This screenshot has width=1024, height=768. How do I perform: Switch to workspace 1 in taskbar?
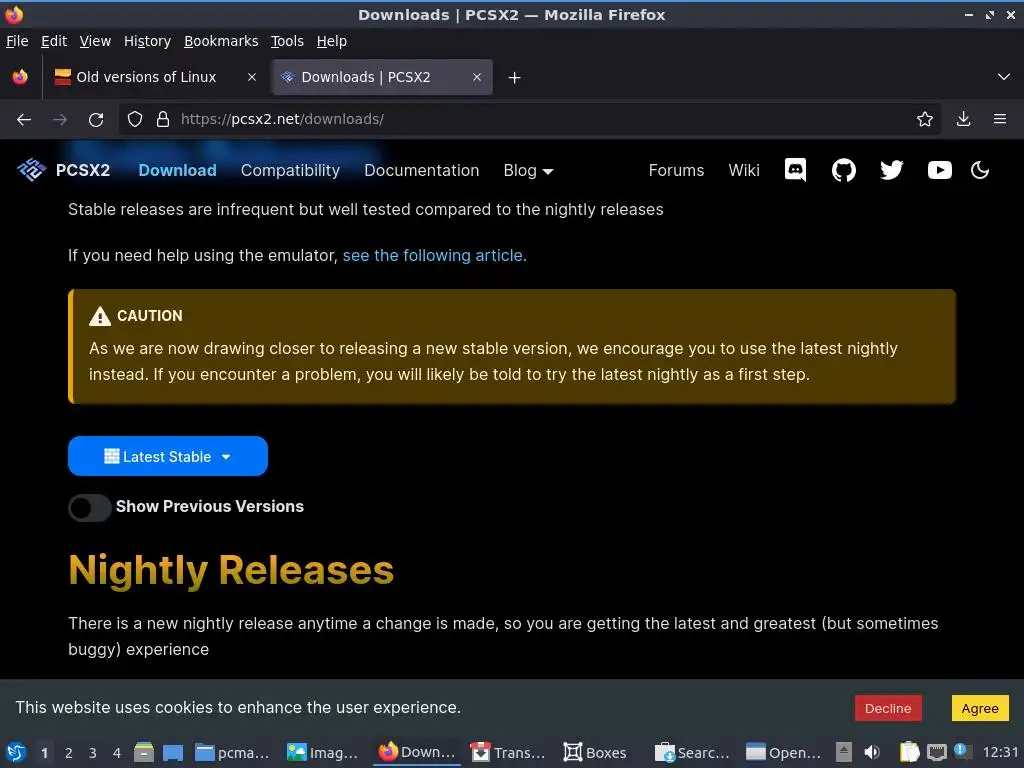[44, 753]
